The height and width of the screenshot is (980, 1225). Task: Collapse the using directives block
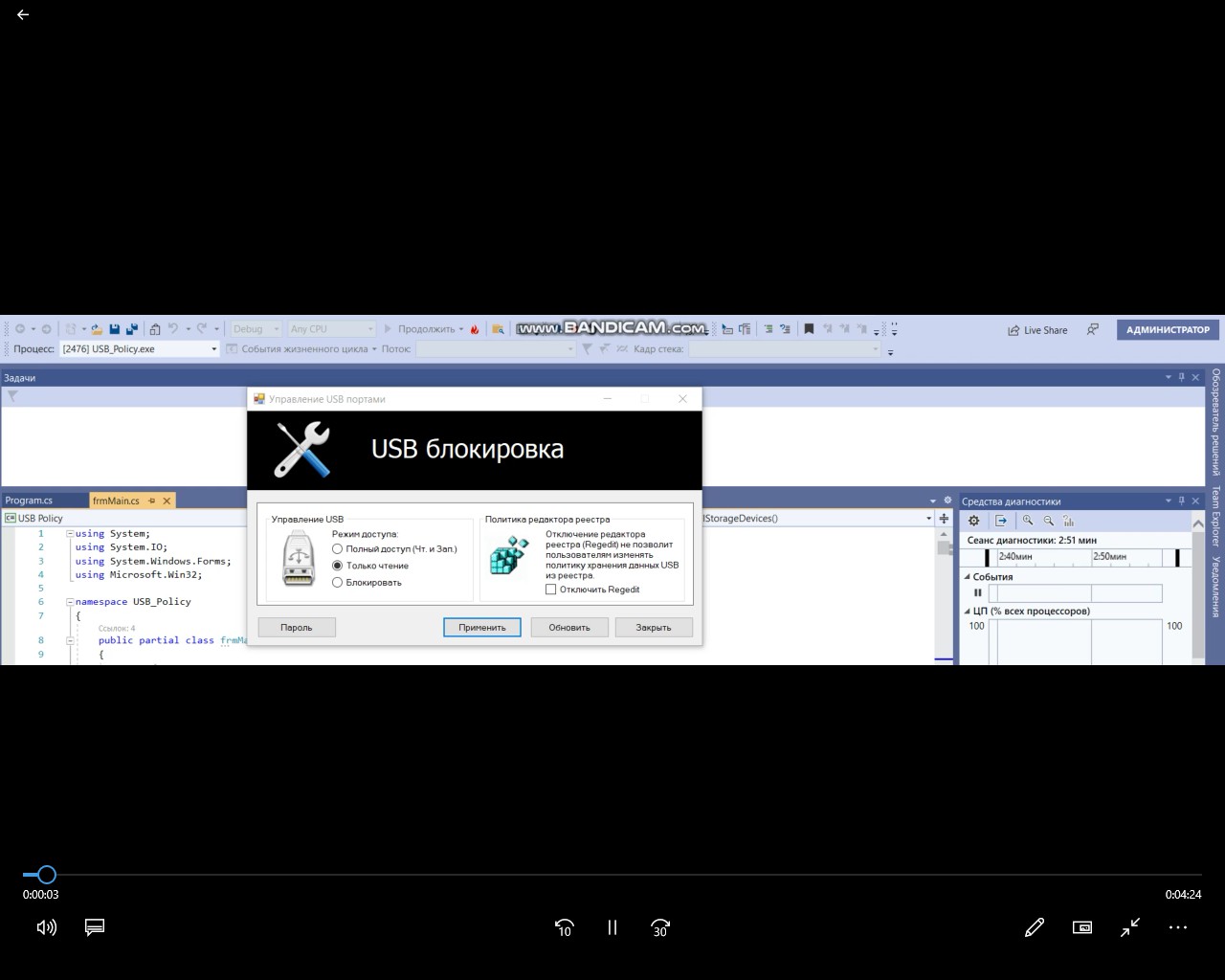pos(70,534)
